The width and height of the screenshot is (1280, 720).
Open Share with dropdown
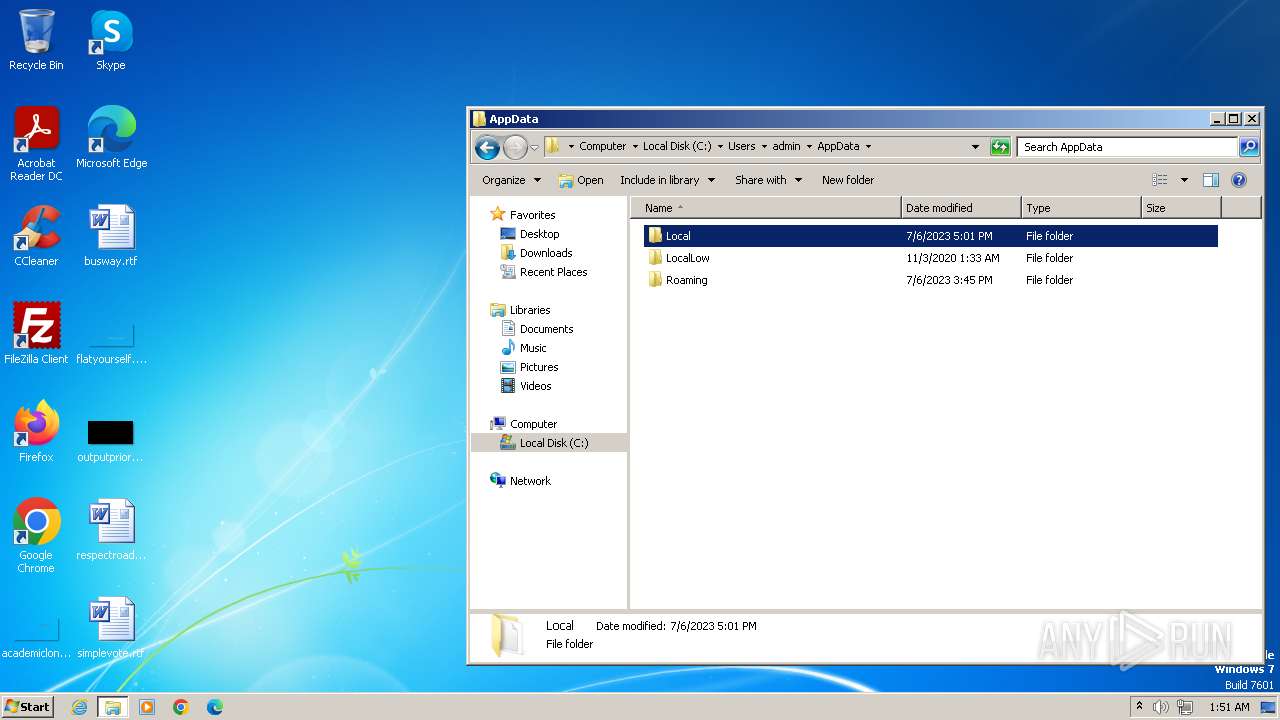[769, 180]
